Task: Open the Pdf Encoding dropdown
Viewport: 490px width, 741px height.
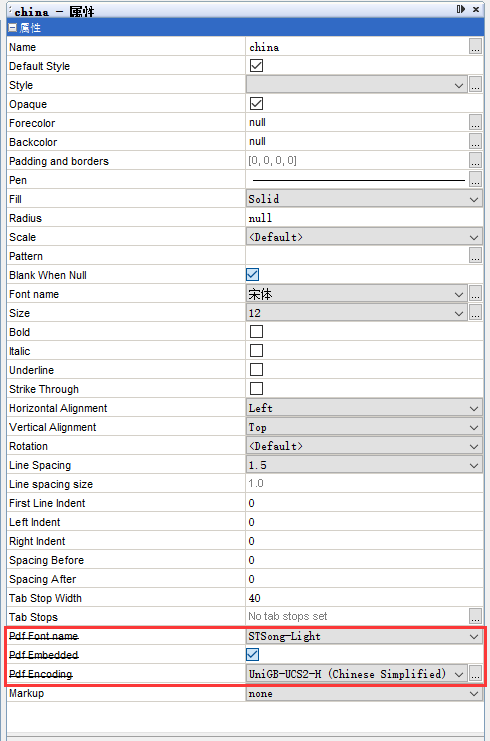Action: click(x=356, y=674)
